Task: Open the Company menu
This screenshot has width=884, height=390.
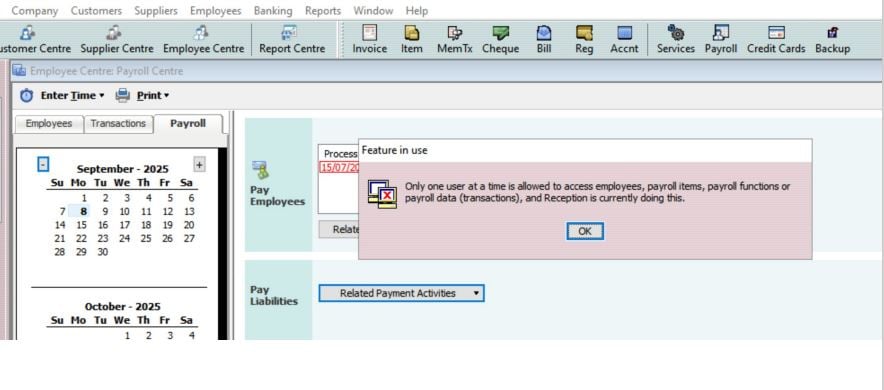Action: pos(35,11)
